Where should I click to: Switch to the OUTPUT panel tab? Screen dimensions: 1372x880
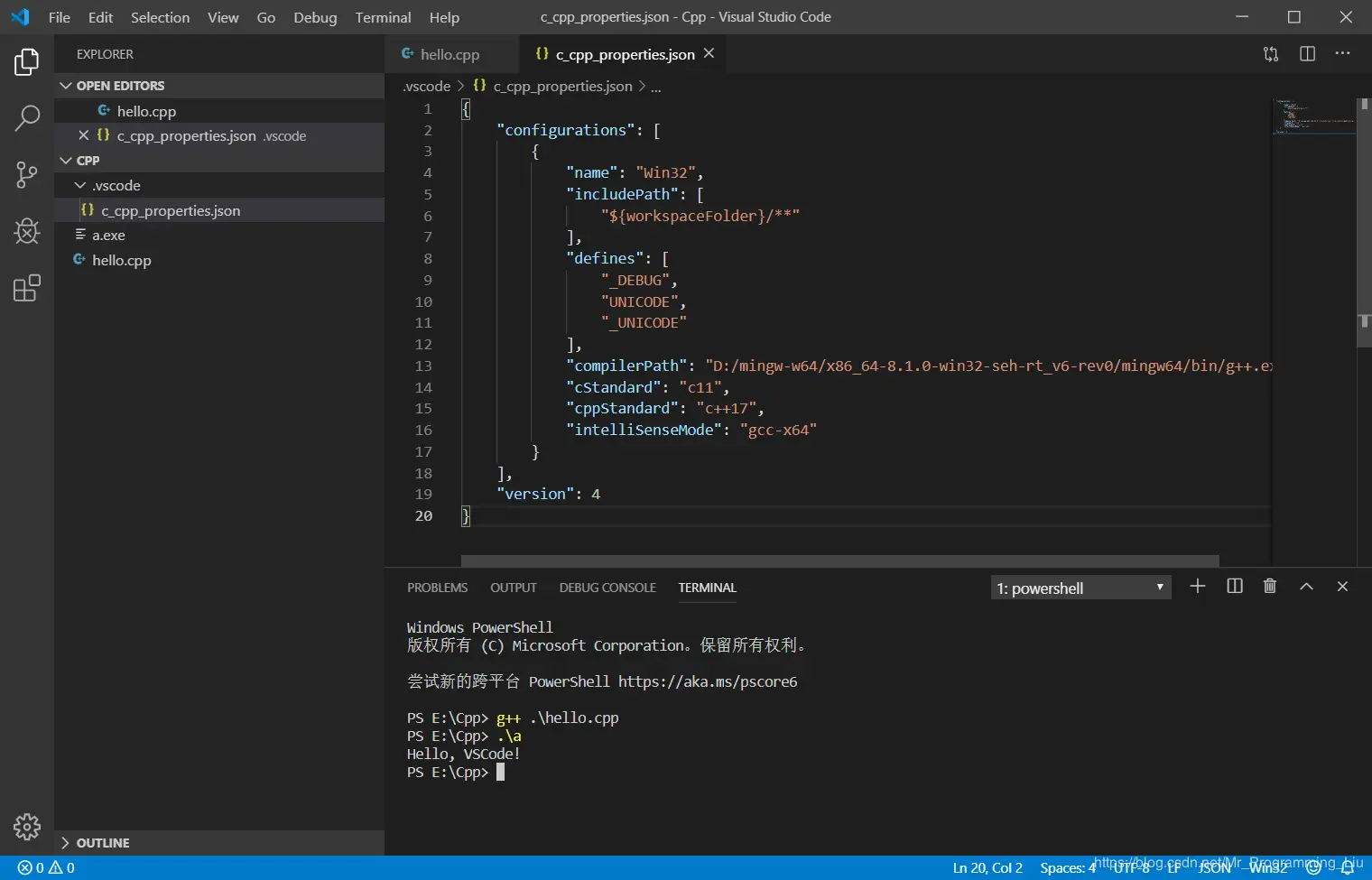pos(514,588)
